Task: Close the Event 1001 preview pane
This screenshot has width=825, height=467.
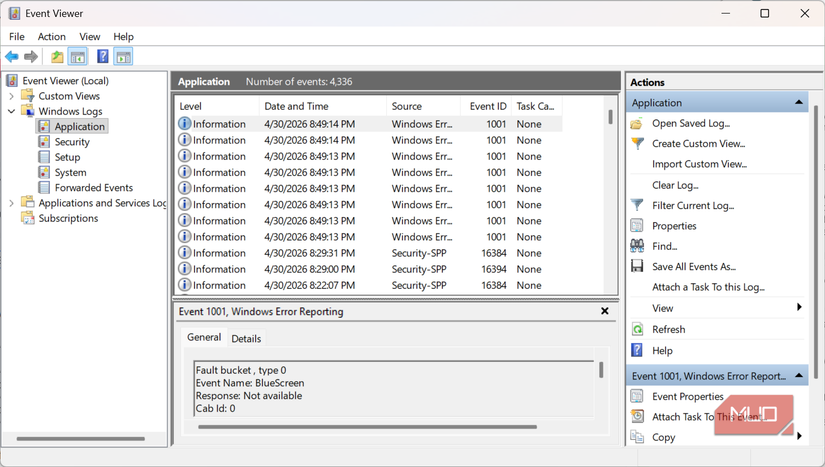Action: pos(605,311)
